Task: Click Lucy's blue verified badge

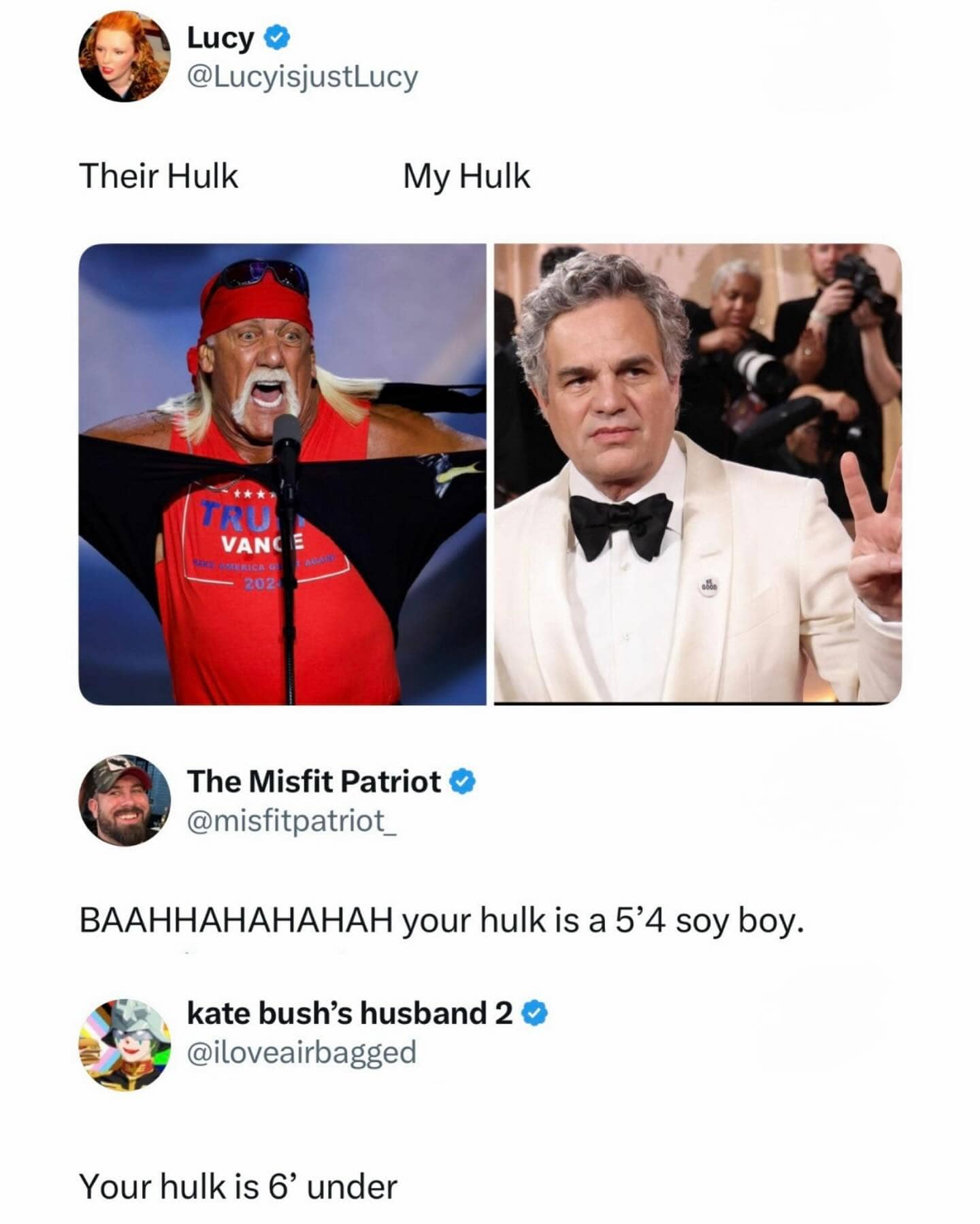Action: [x=276, y=37]
